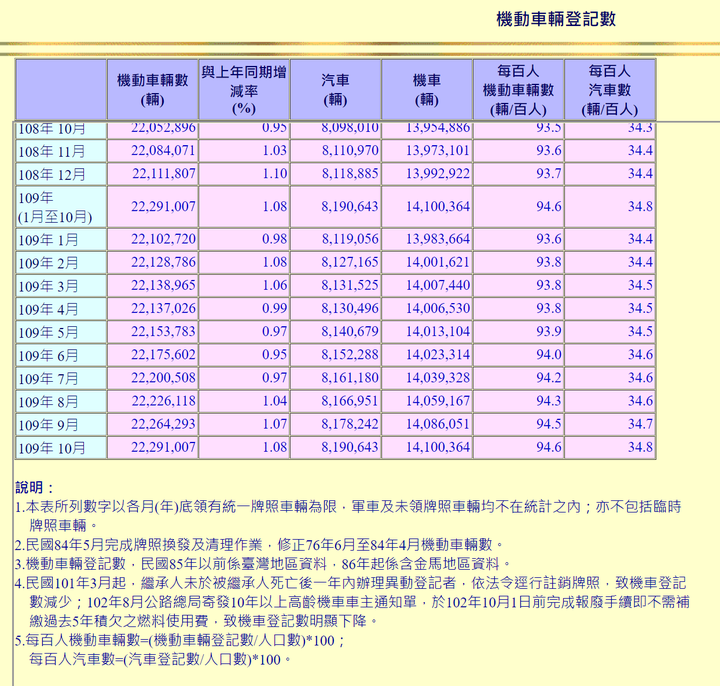The height and width of the screenshot is (686, 720).
Task: Click the growth rate 0.99 for 109年 4月
Action: (275, 309)
